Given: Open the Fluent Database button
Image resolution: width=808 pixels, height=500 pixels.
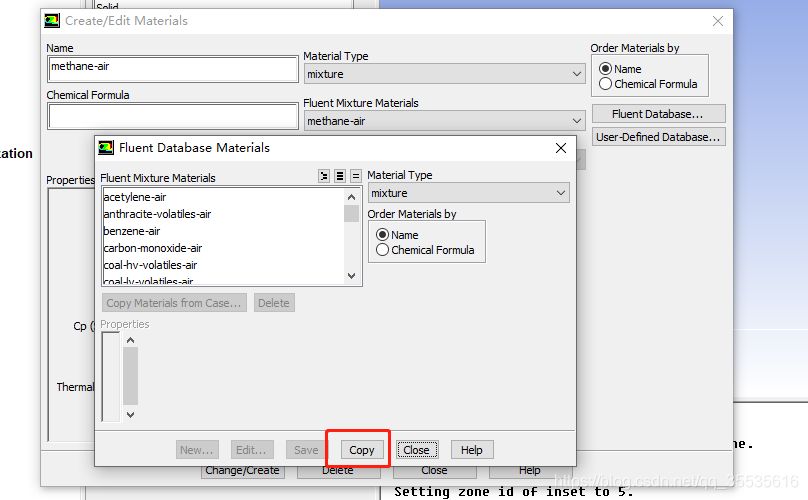Looking at the screenshot, I should pos(658,114).
